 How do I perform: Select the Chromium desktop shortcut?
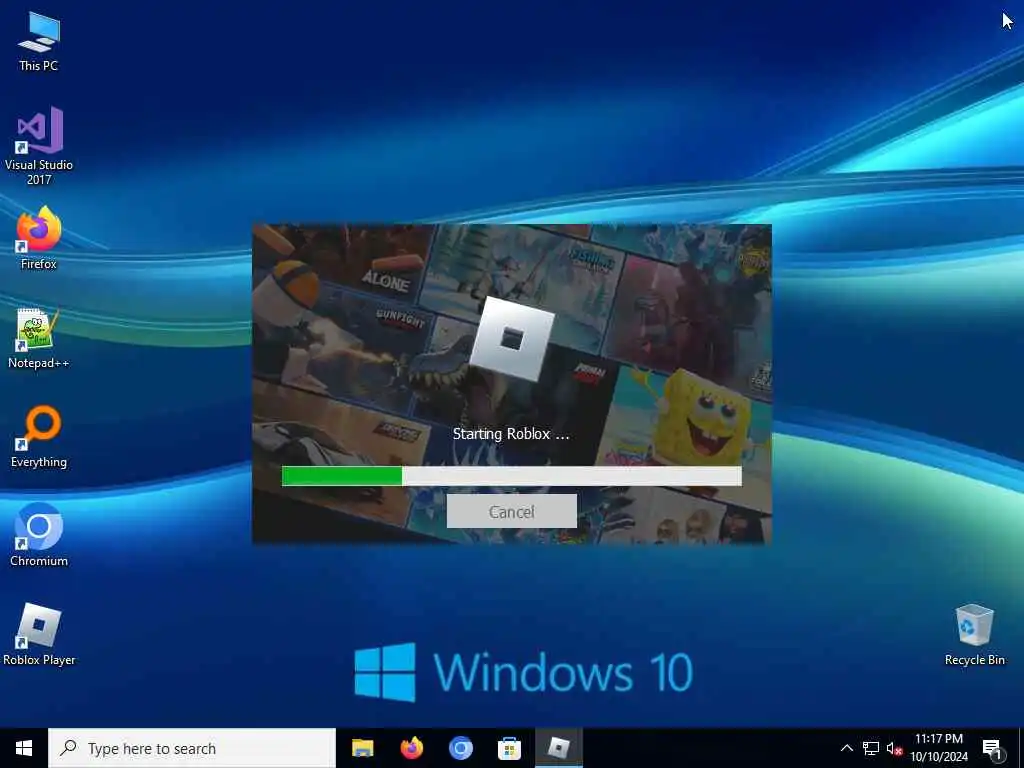pos(39,535)
